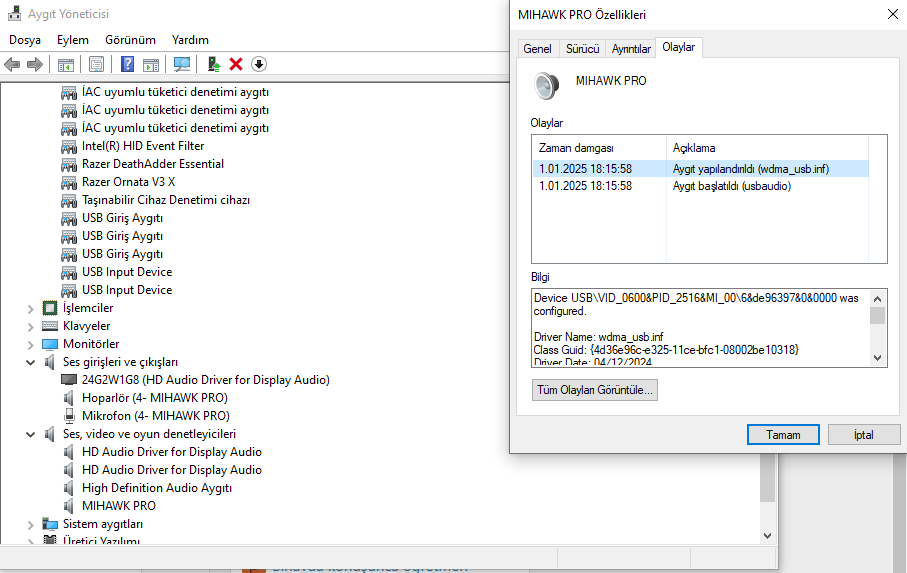Cancel with the İptal button
Image resolution: width=907 pixels, height=573 pixels.
point(864,435)
